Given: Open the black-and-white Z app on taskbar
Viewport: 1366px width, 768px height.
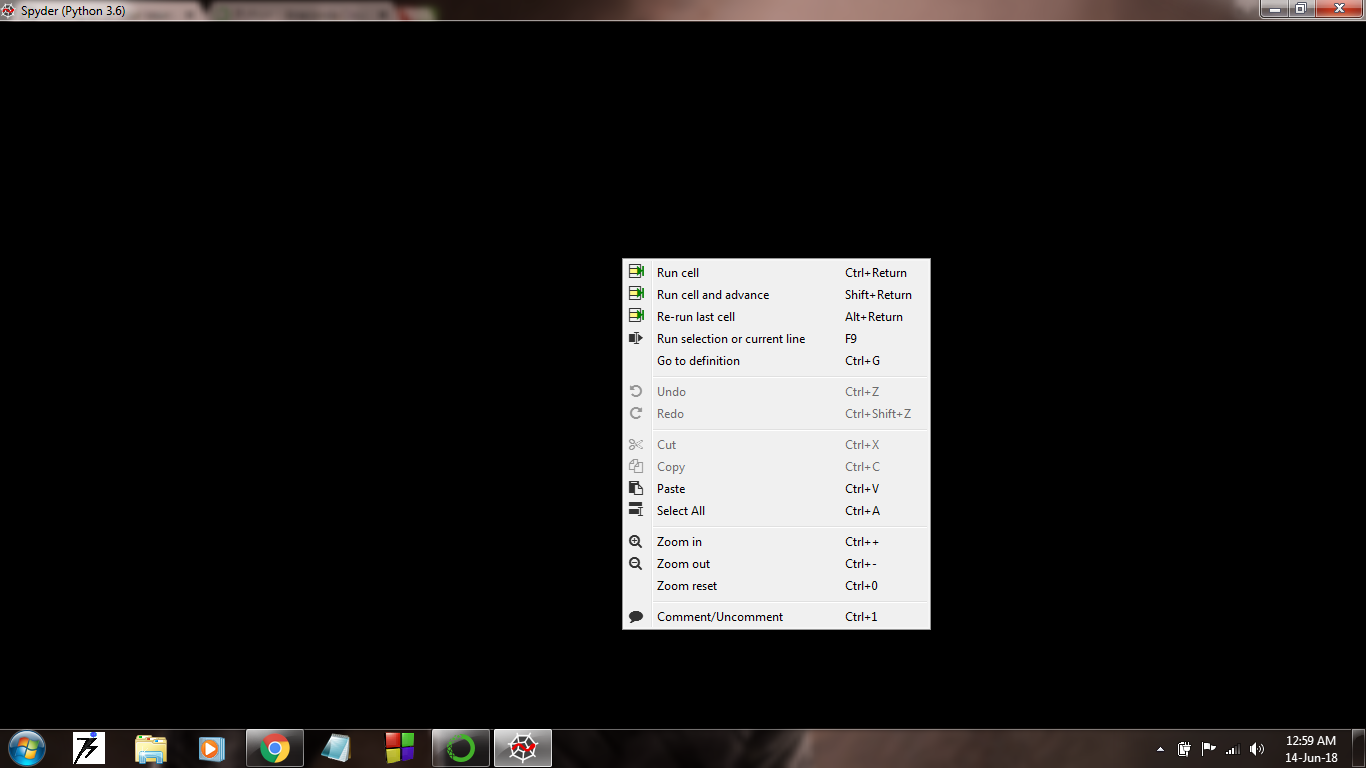Looking at the screenshot, I should pyautogui.click(x=89, y=748).
